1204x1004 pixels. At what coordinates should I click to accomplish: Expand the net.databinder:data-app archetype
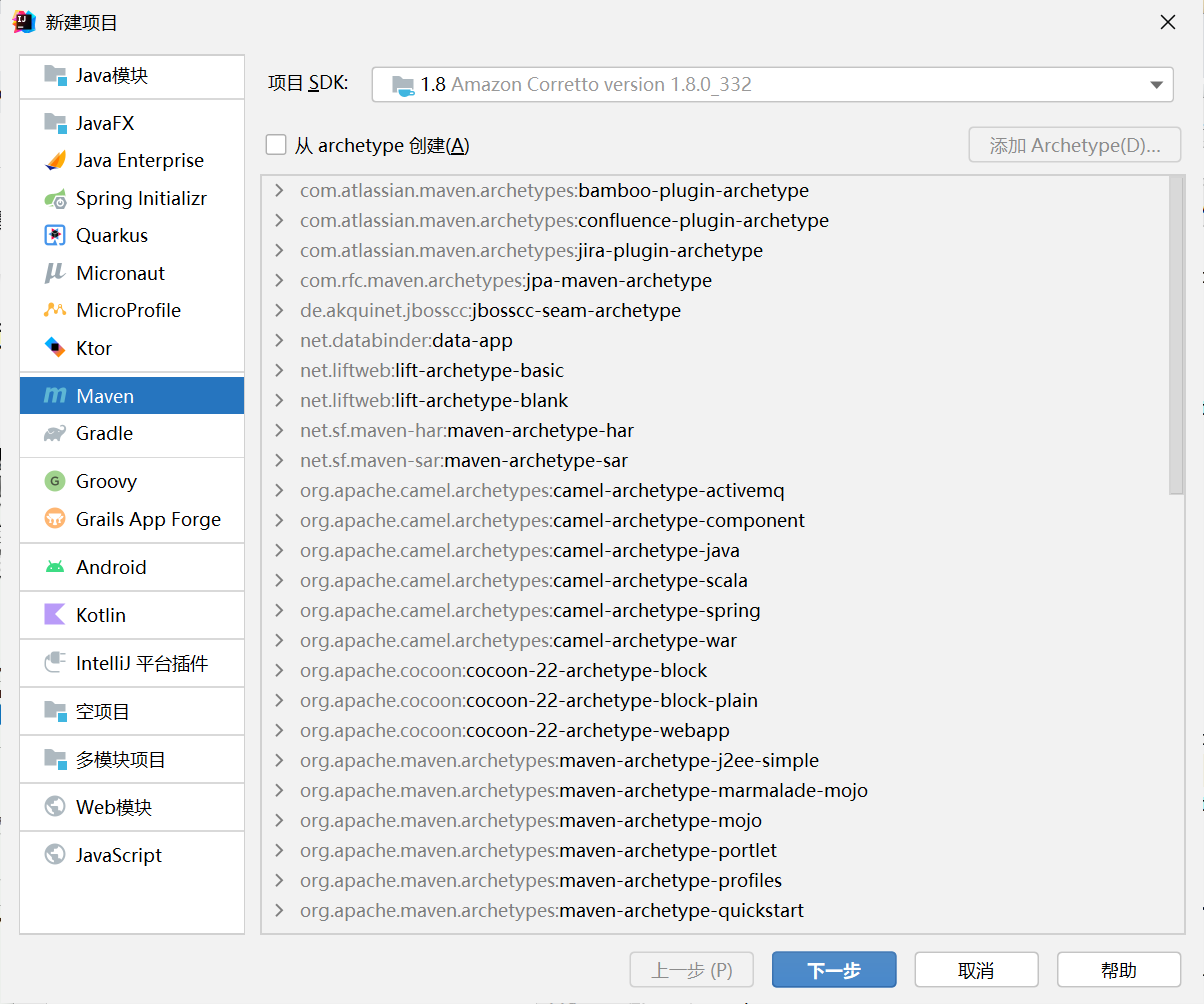point(280,340)
